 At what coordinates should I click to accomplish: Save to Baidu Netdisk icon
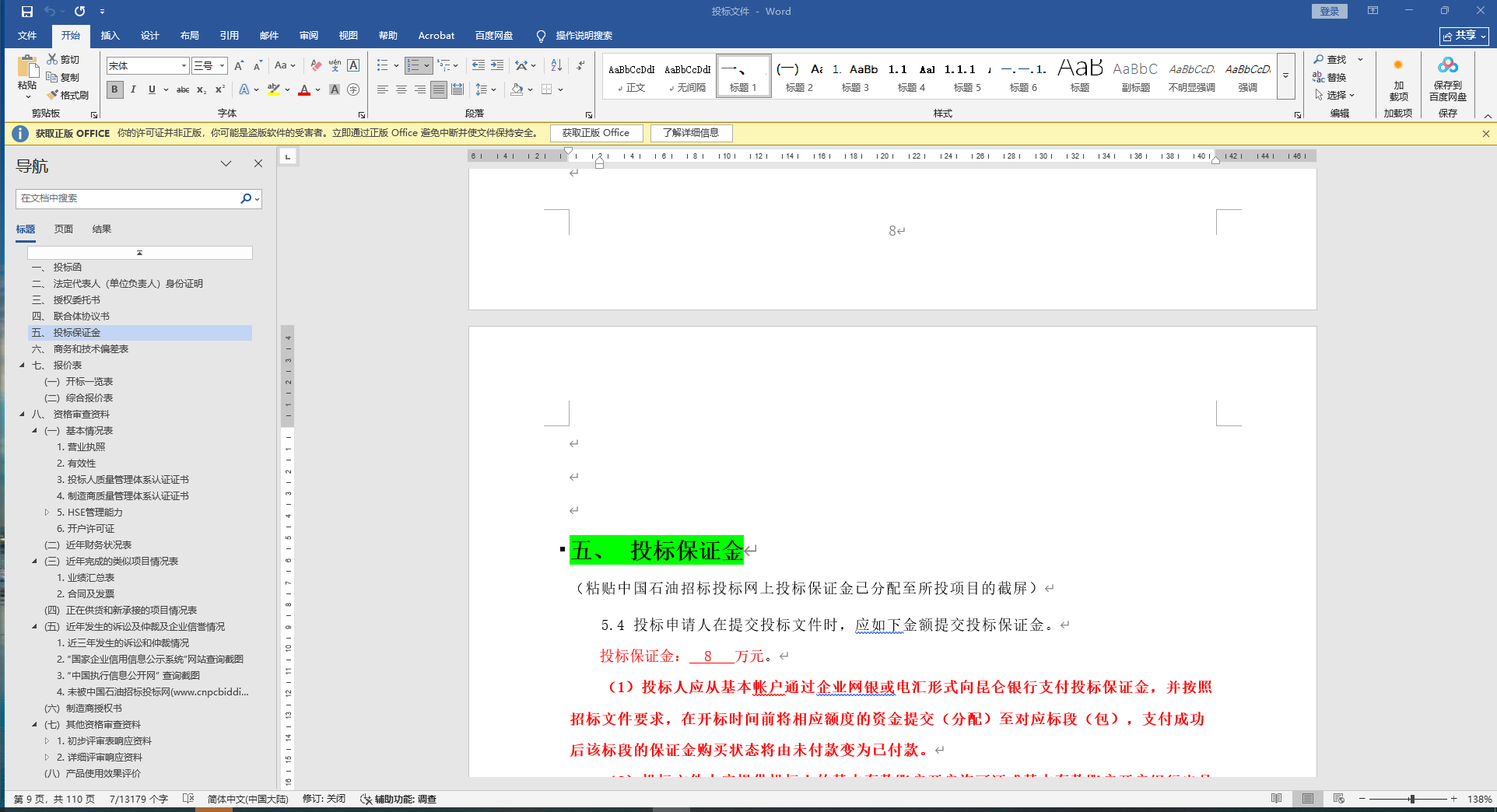(x=1448, y=65)
